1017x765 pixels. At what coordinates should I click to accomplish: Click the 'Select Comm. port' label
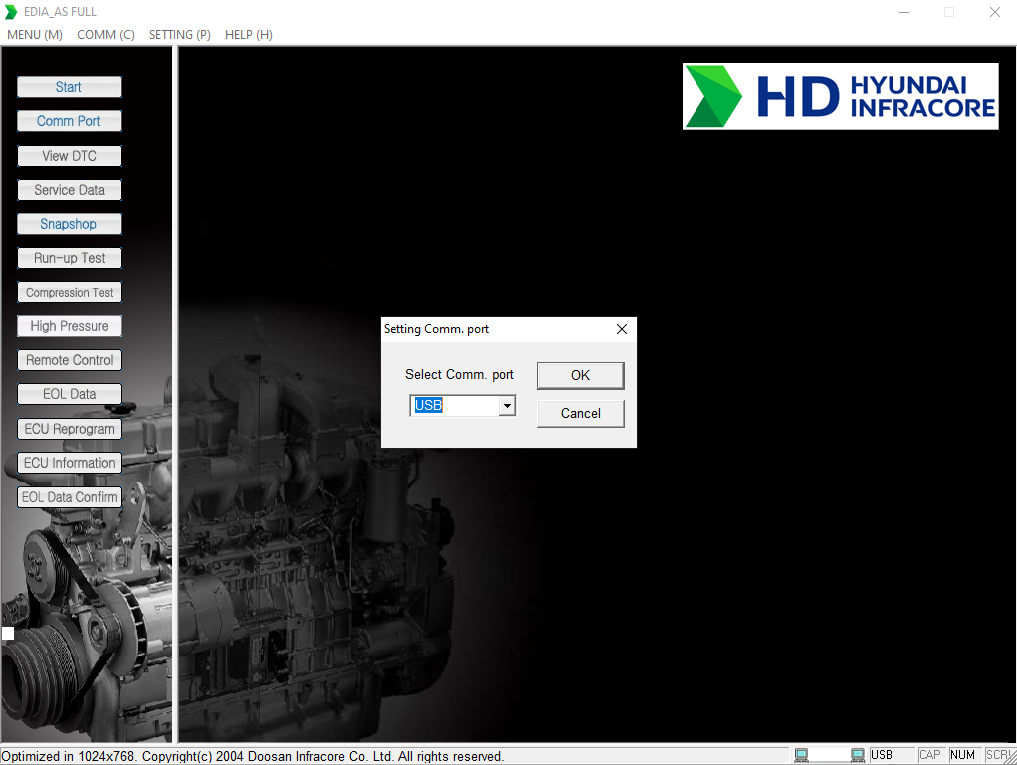point(459,374)
